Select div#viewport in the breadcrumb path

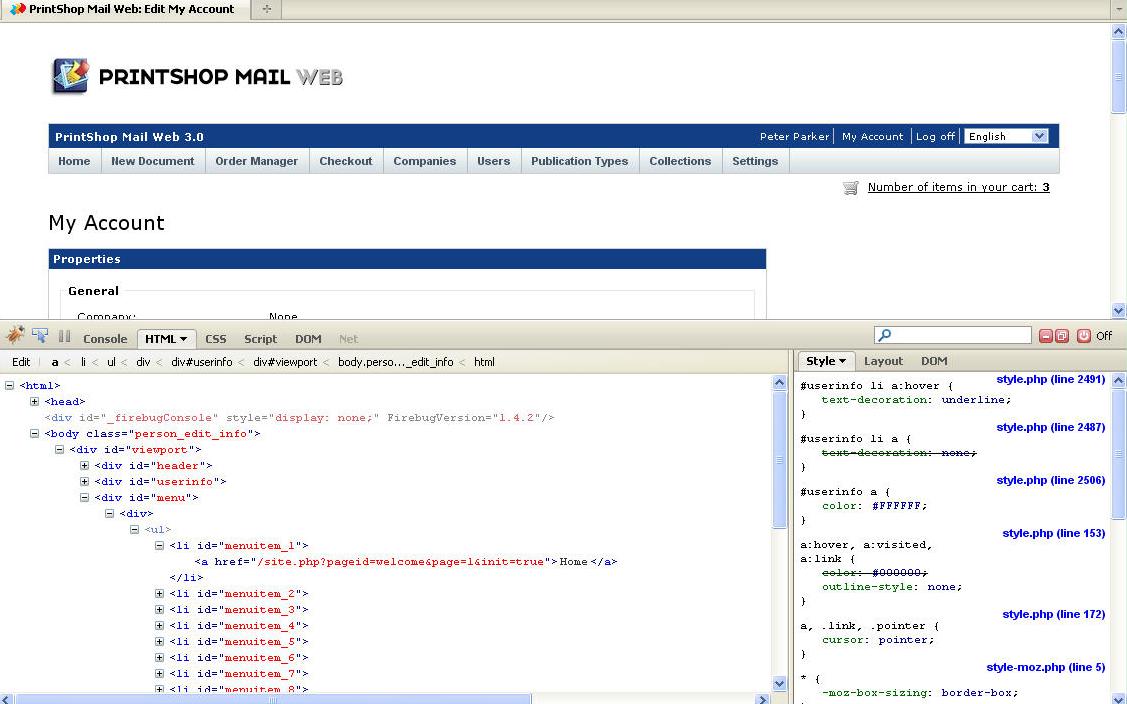(285, 362)
